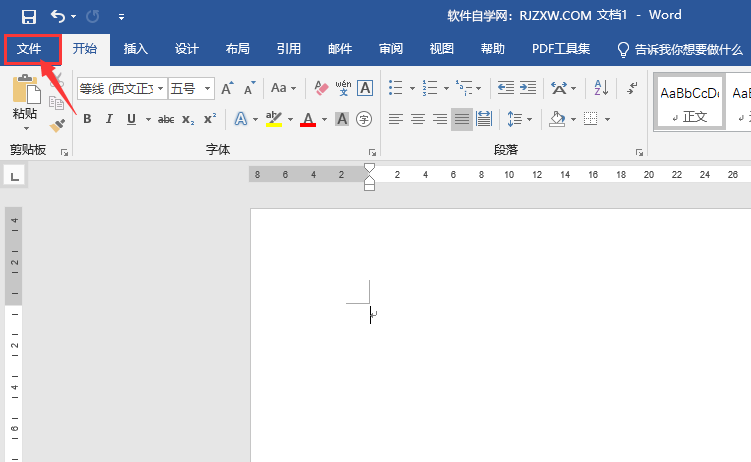Open the 邮件 (Mailings) tab

point(340,49)
